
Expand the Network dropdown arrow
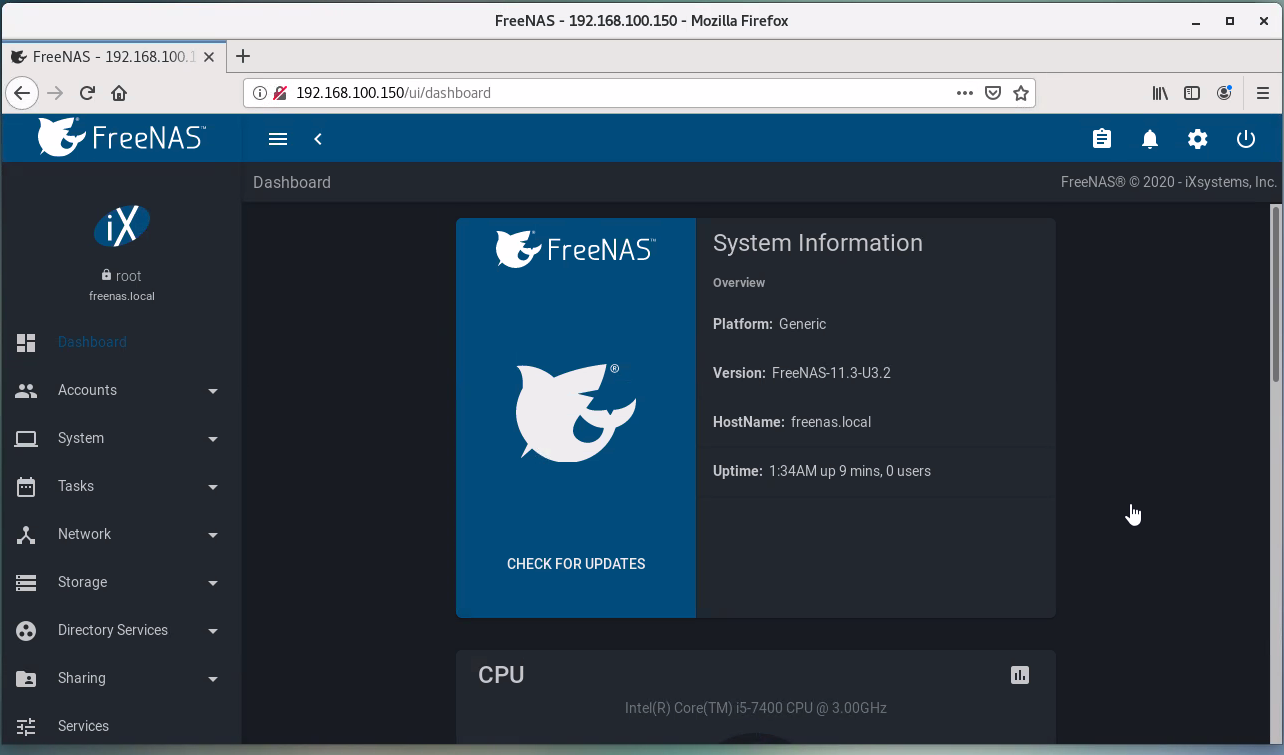(213, 535)
